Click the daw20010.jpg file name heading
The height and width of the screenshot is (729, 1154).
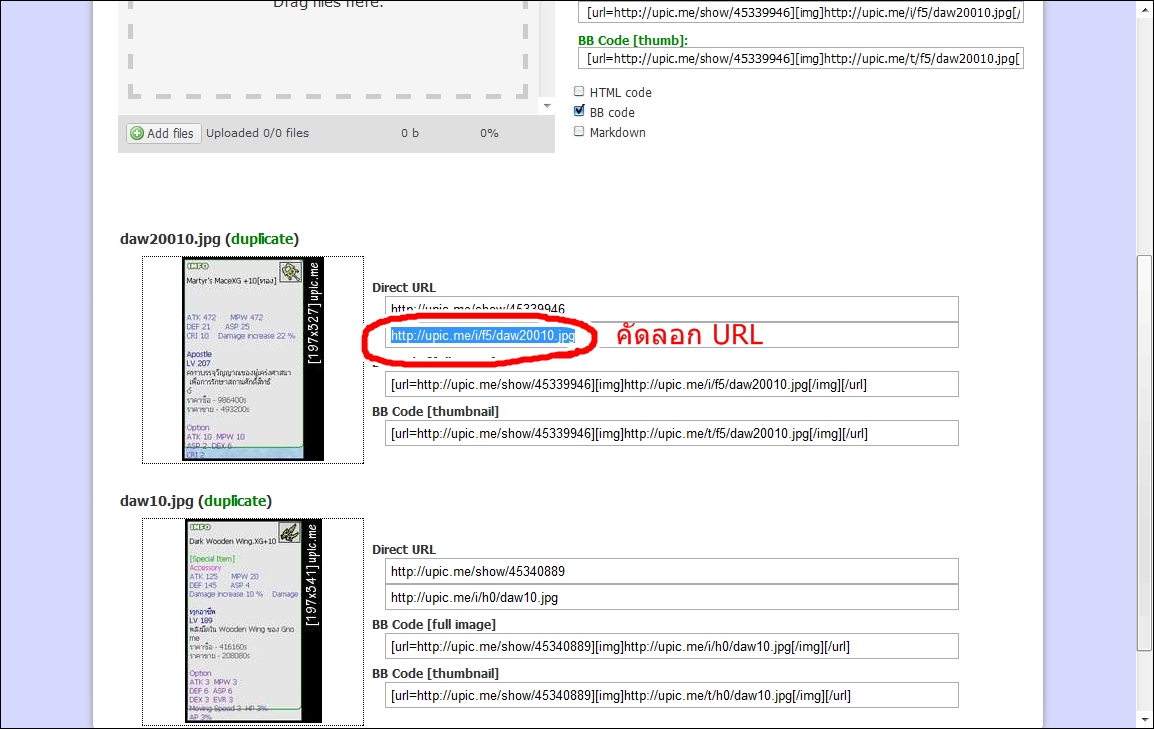pyautogui.click(x=170, y=239)
